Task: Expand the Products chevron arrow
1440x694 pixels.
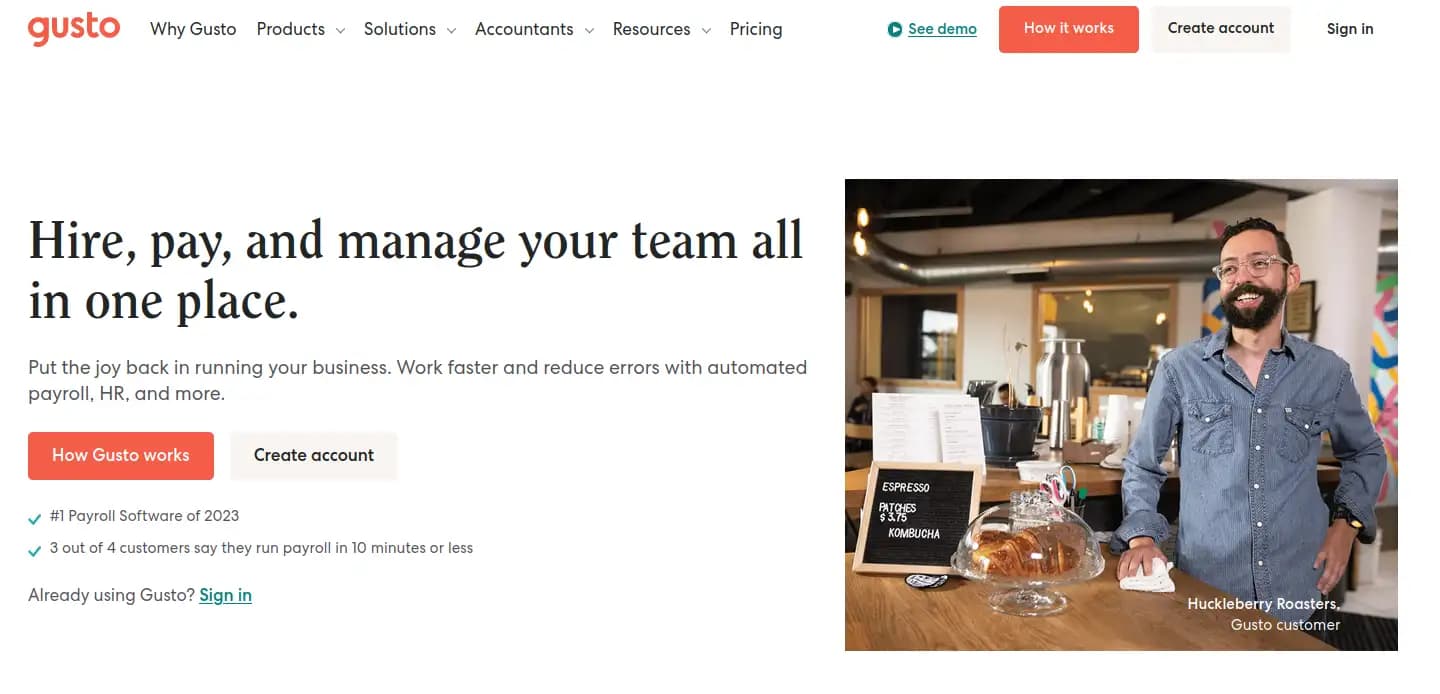Action: pyautogui.click(x=340, y=30)
